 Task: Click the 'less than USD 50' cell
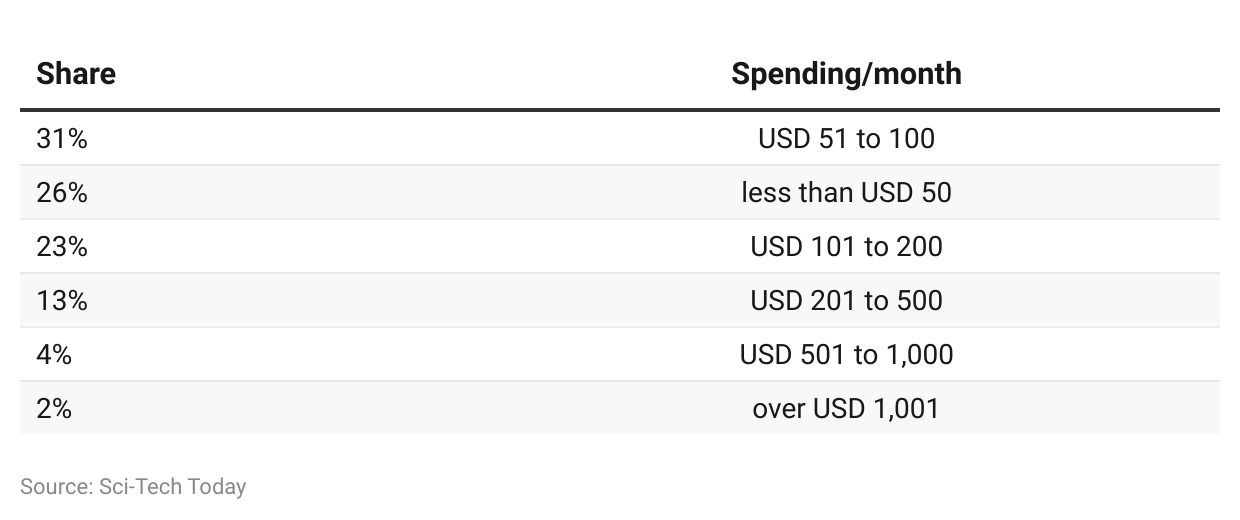(x=846, y=193)
